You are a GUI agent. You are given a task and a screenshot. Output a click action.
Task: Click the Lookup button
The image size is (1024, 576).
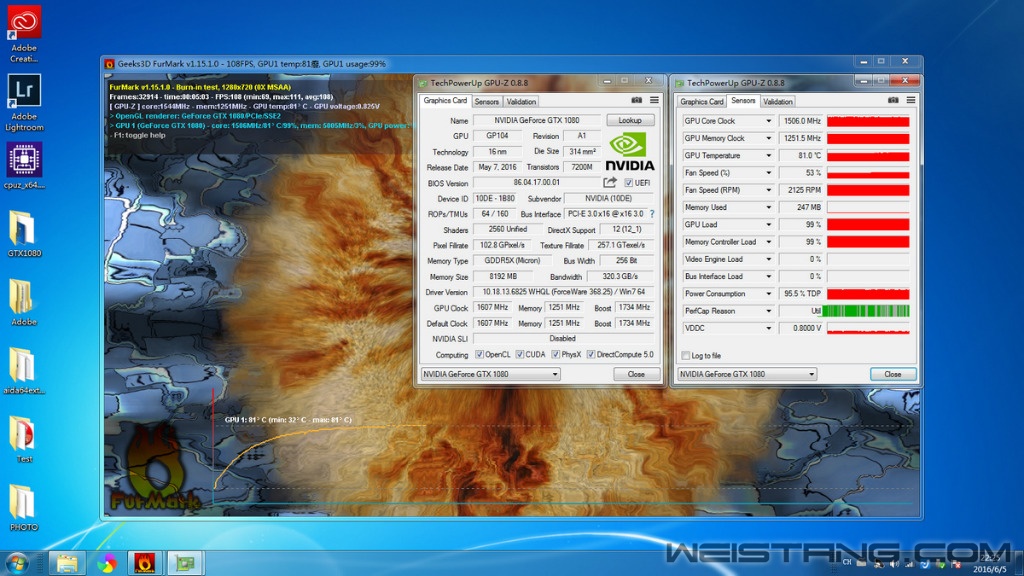coord(630,120)
